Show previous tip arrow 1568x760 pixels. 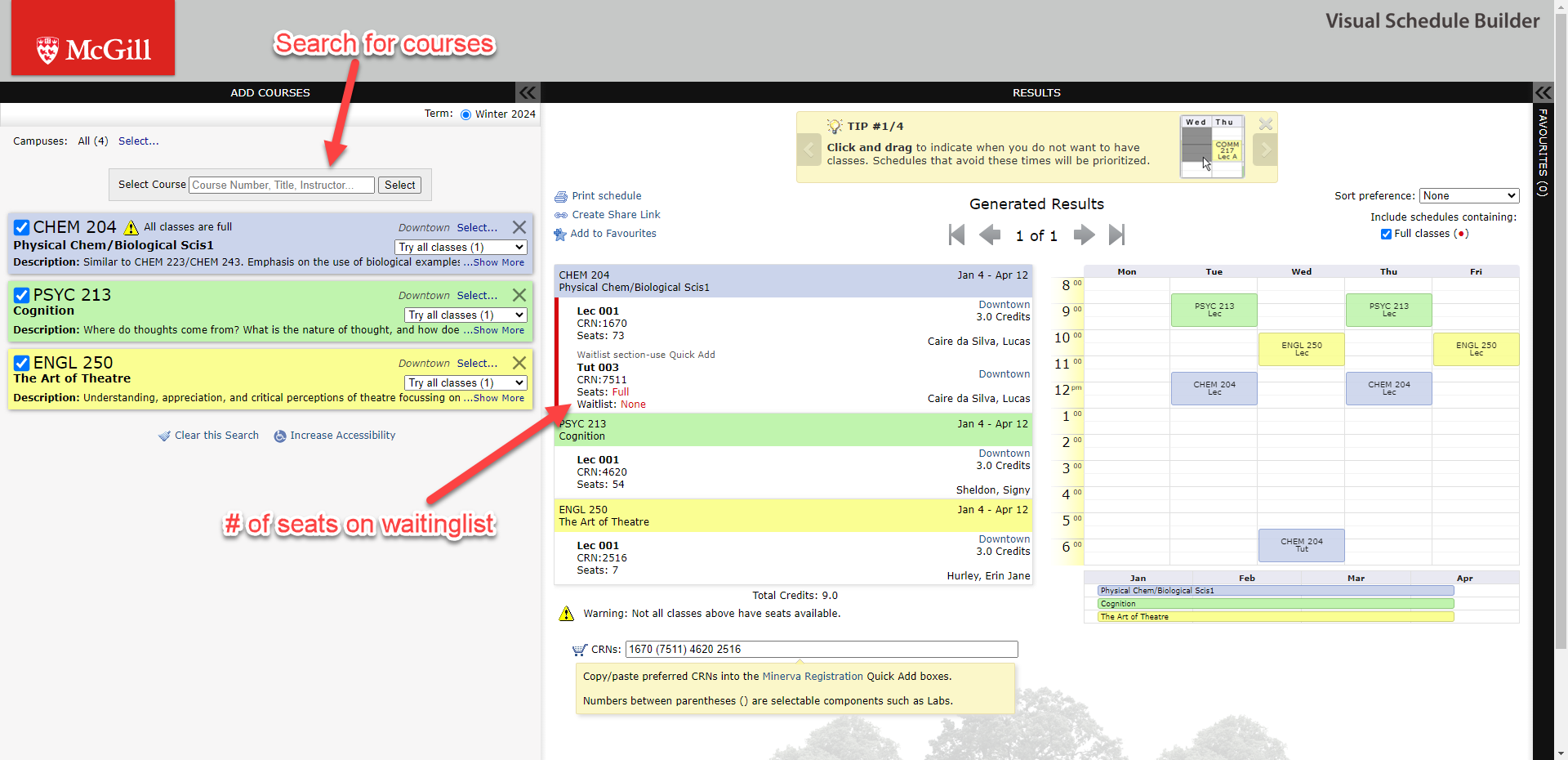click(x=809, y=150)
